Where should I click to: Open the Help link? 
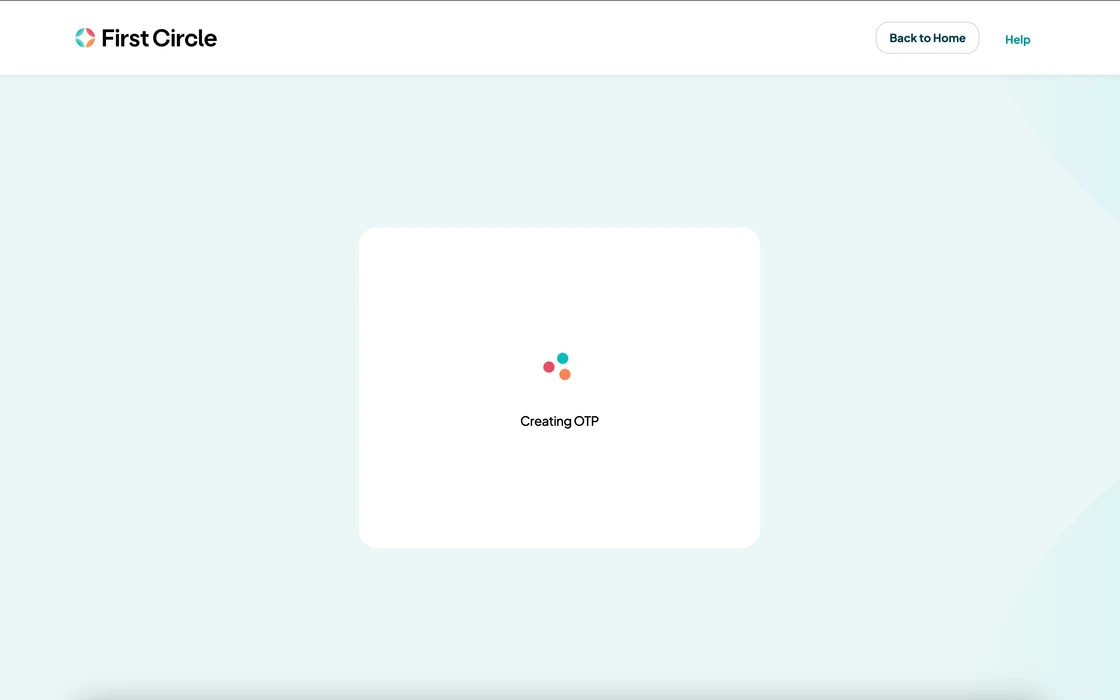(x=1017, y=39)
